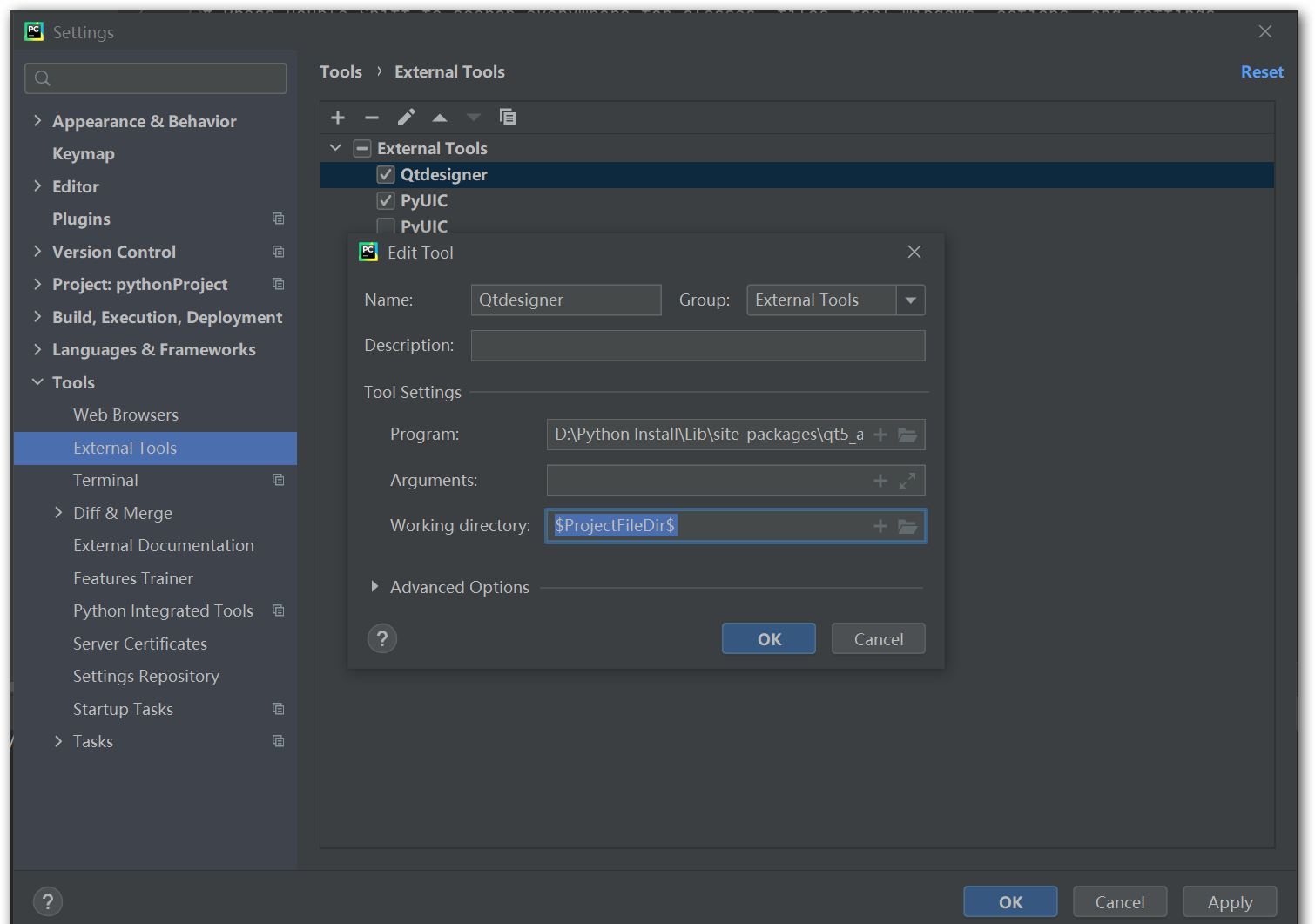Image resolution: width=1315 pixels, height=924 pixels.
Task: Open Settings Repository page
Action: pyautogui.click(x=146, y=677)
